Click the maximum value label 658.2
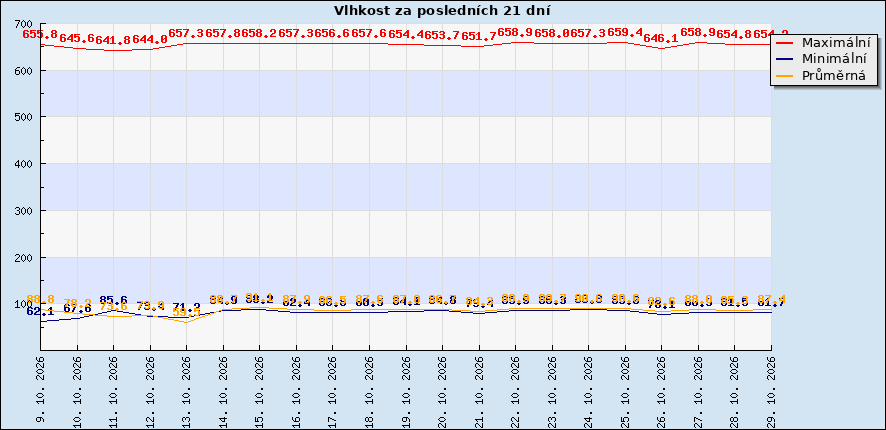 pyautogui.click(x=260, y=33)
